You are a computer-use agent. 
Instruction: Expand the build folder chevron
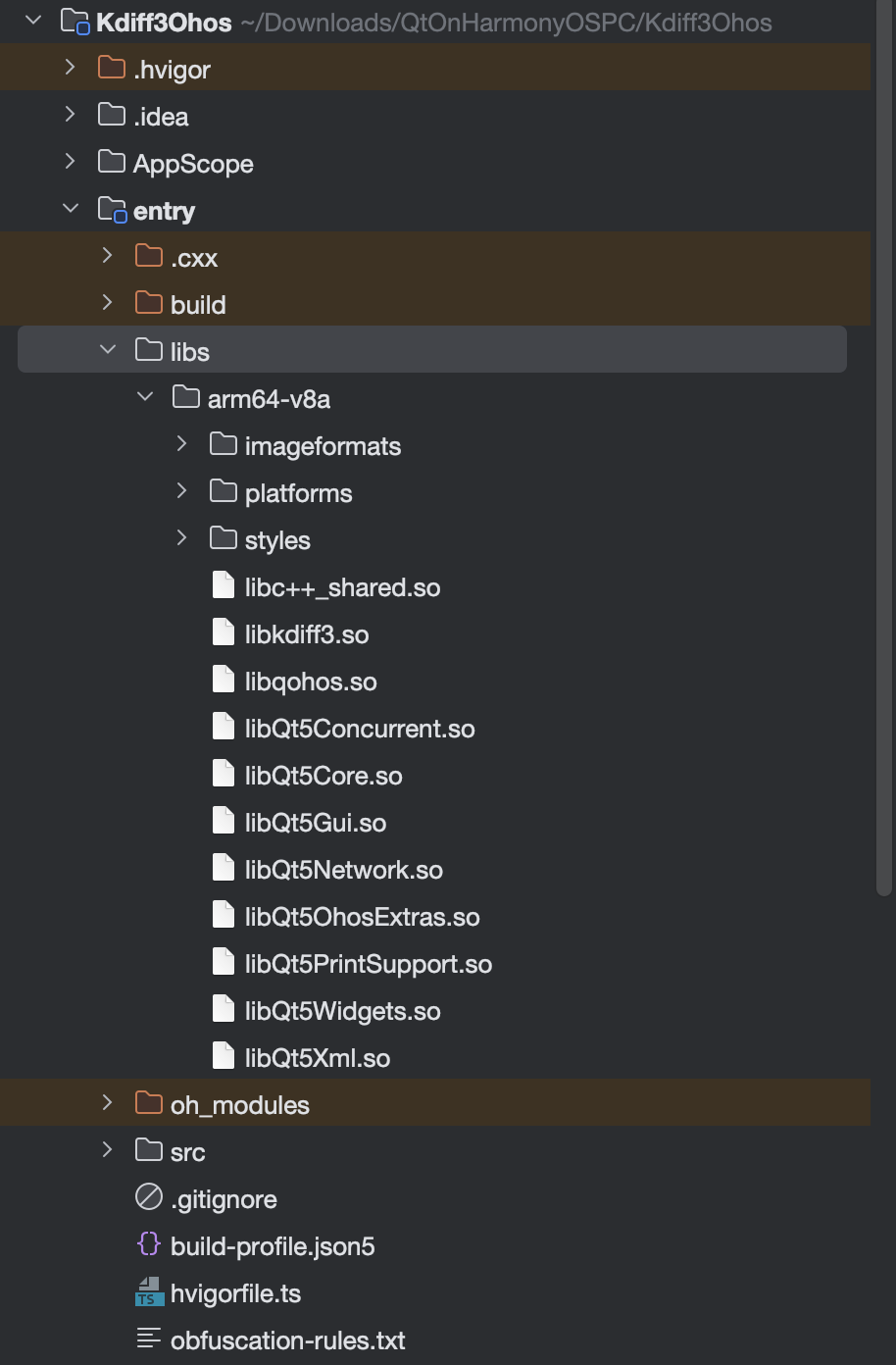coord(107,302)
